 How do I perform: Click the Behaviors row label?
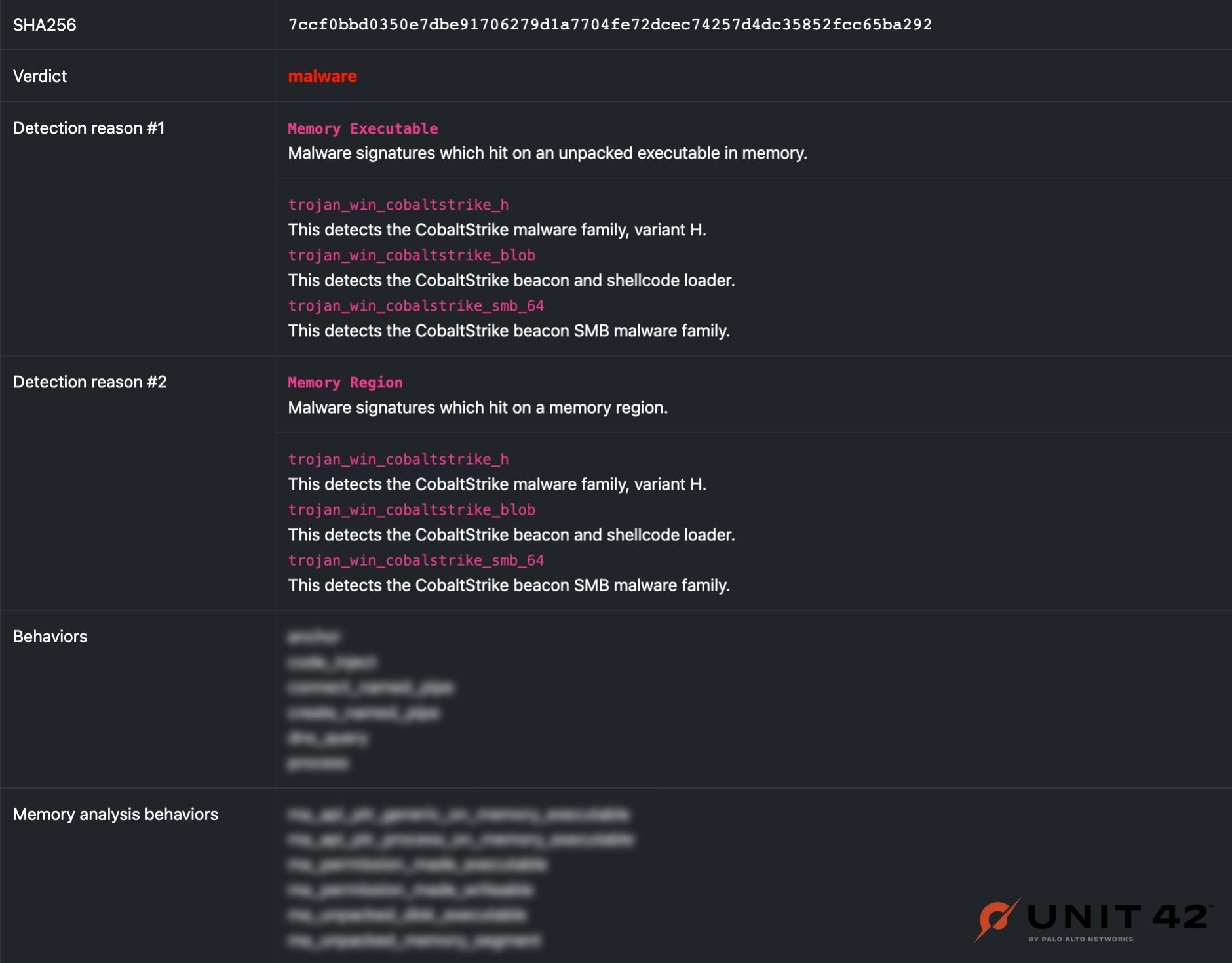50,636
